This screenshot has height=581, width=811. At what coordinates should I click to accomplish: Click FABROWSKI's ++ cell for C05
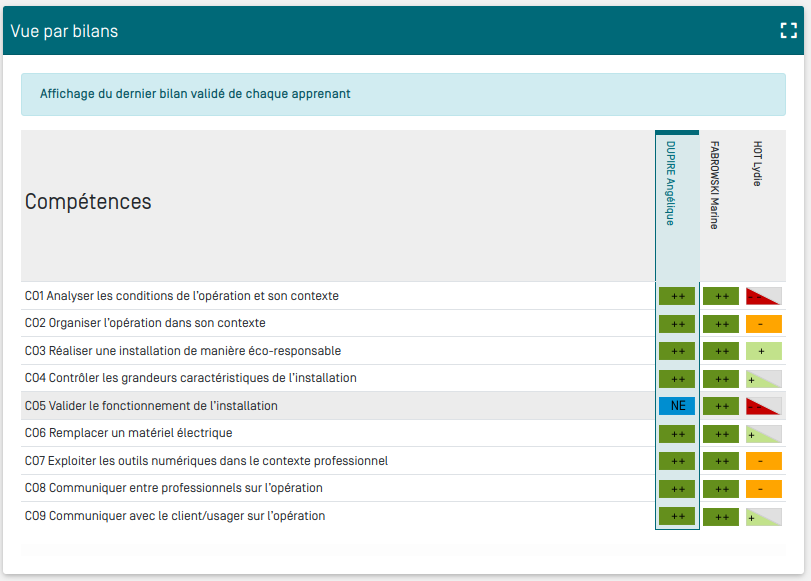720,406
